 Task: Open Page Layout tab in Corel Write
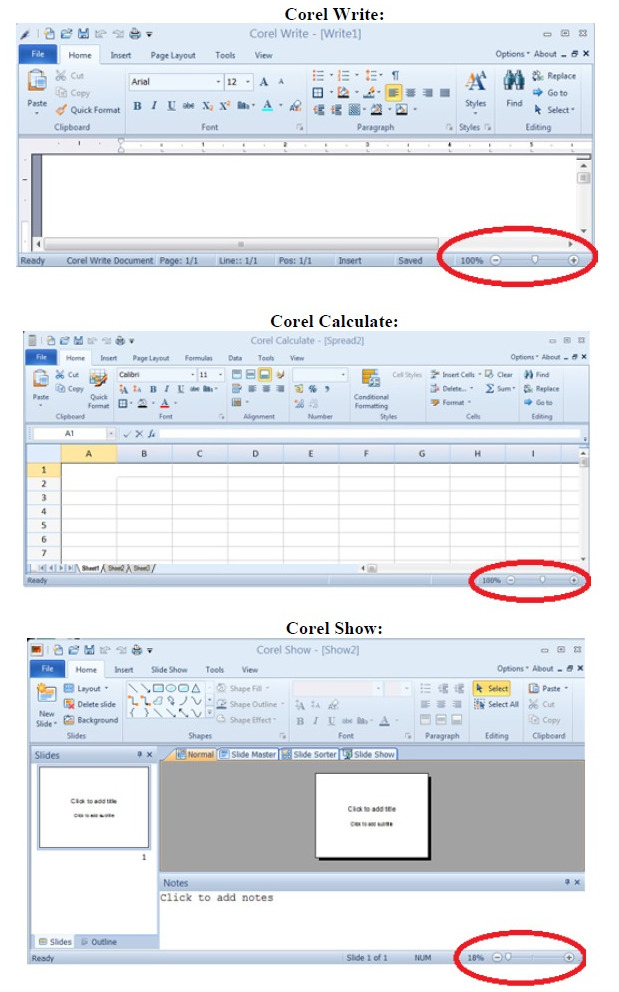(173, 56)
